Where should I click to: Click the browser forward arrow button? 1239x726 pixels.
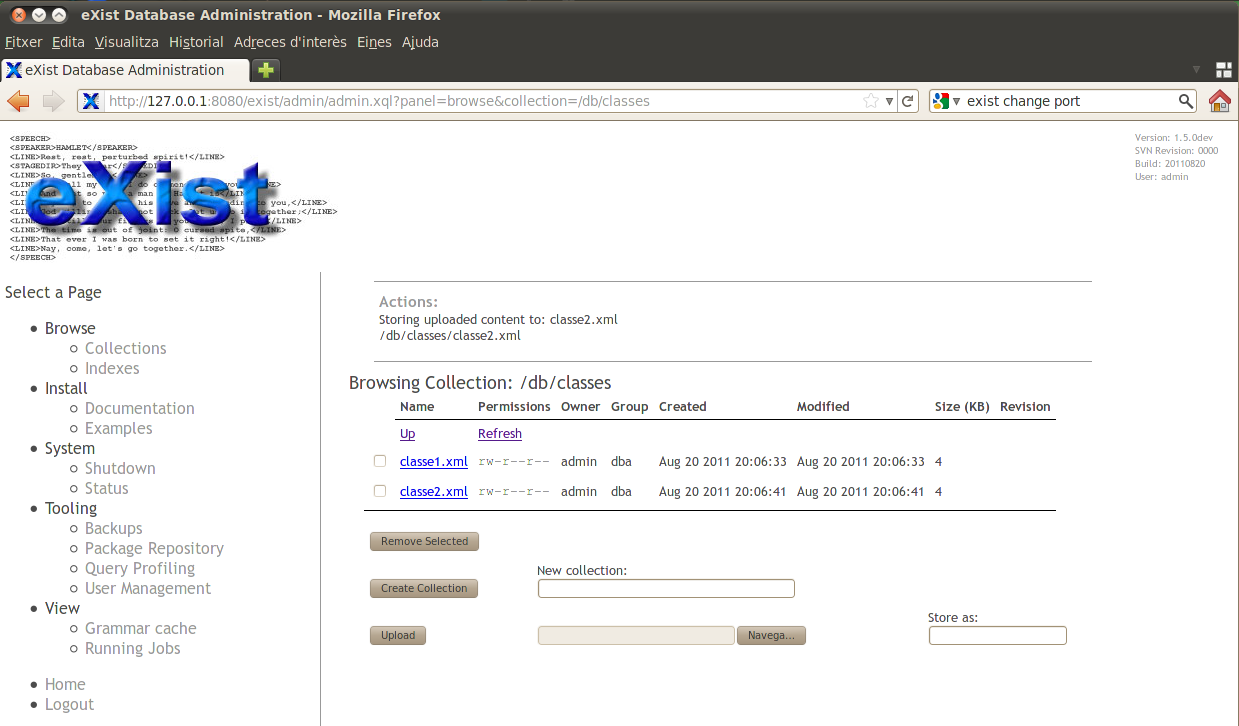pyautogui.click(x=53, y=101)
